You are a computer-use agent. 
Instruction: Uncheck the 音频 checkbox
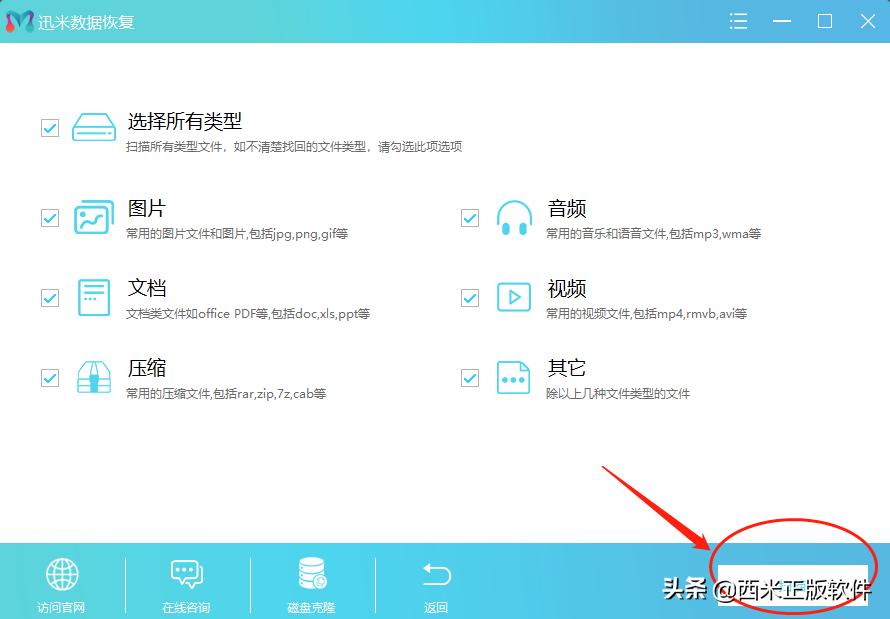click(469, 217)
